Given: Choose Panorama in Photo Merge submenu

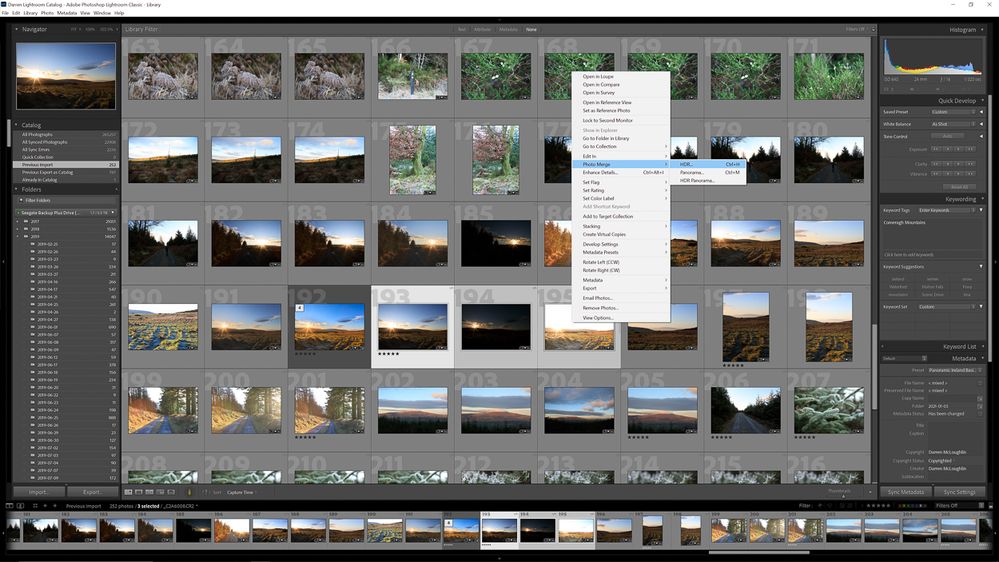Looking at the screenshot, I should pos(708,173).
